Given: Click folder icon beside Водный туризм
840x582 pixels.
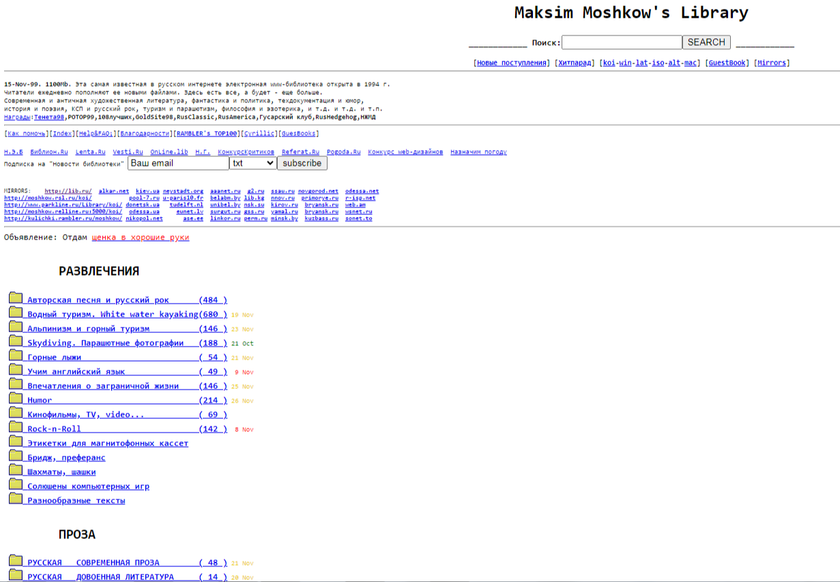Looking at the screenshot, I should [16, 312].
